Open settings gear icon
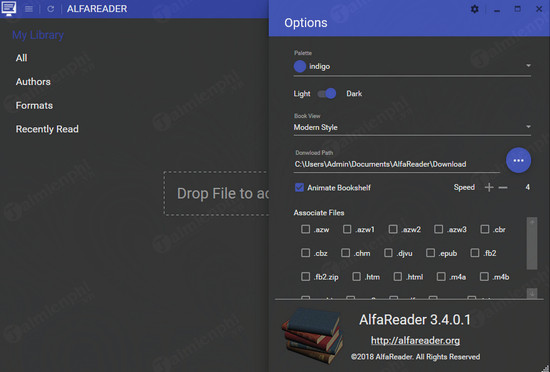The height and width of the screenshot is (372, 550). 474,9
